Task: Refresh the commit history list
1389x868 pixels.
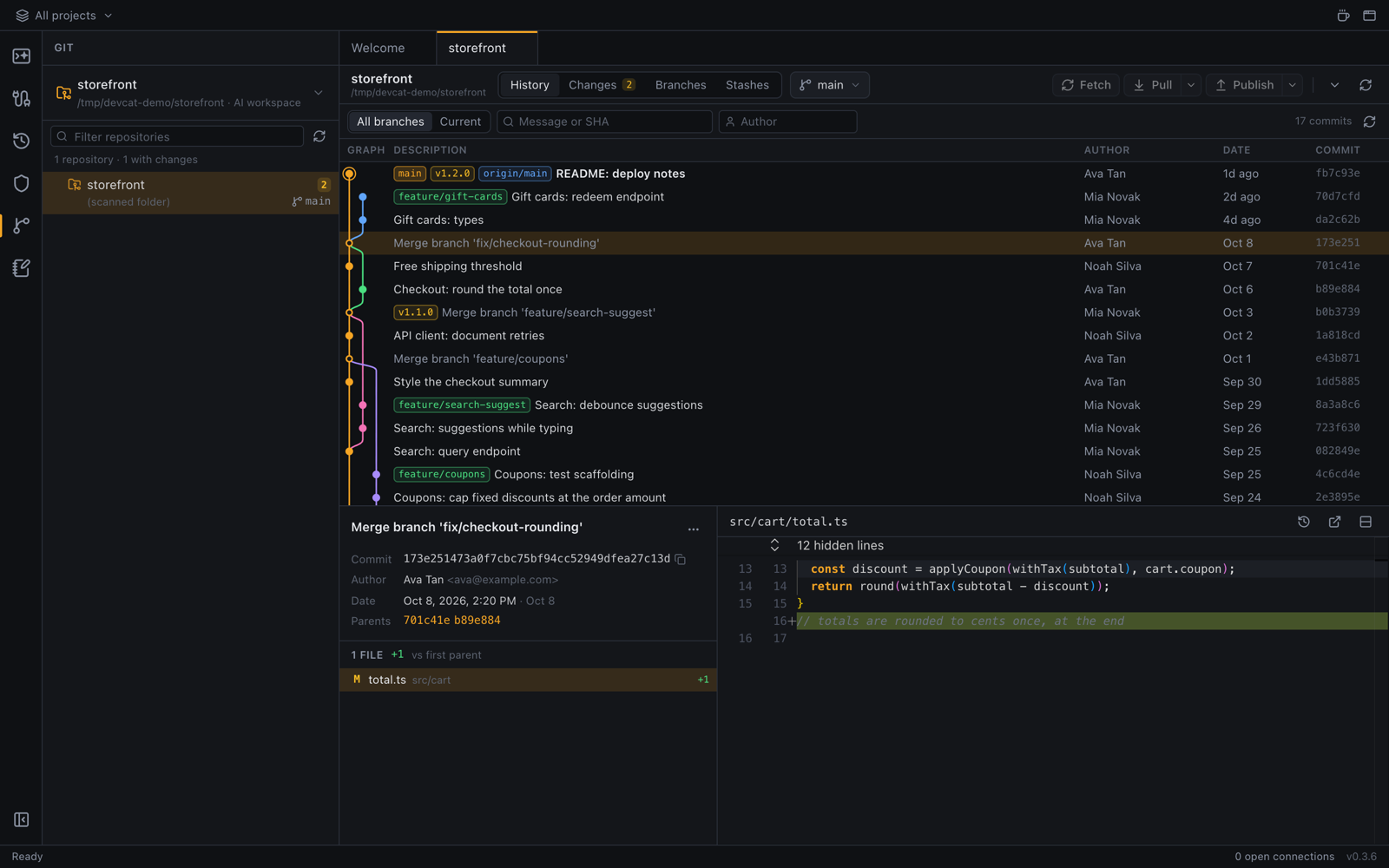Action: tap(1370, 122)
